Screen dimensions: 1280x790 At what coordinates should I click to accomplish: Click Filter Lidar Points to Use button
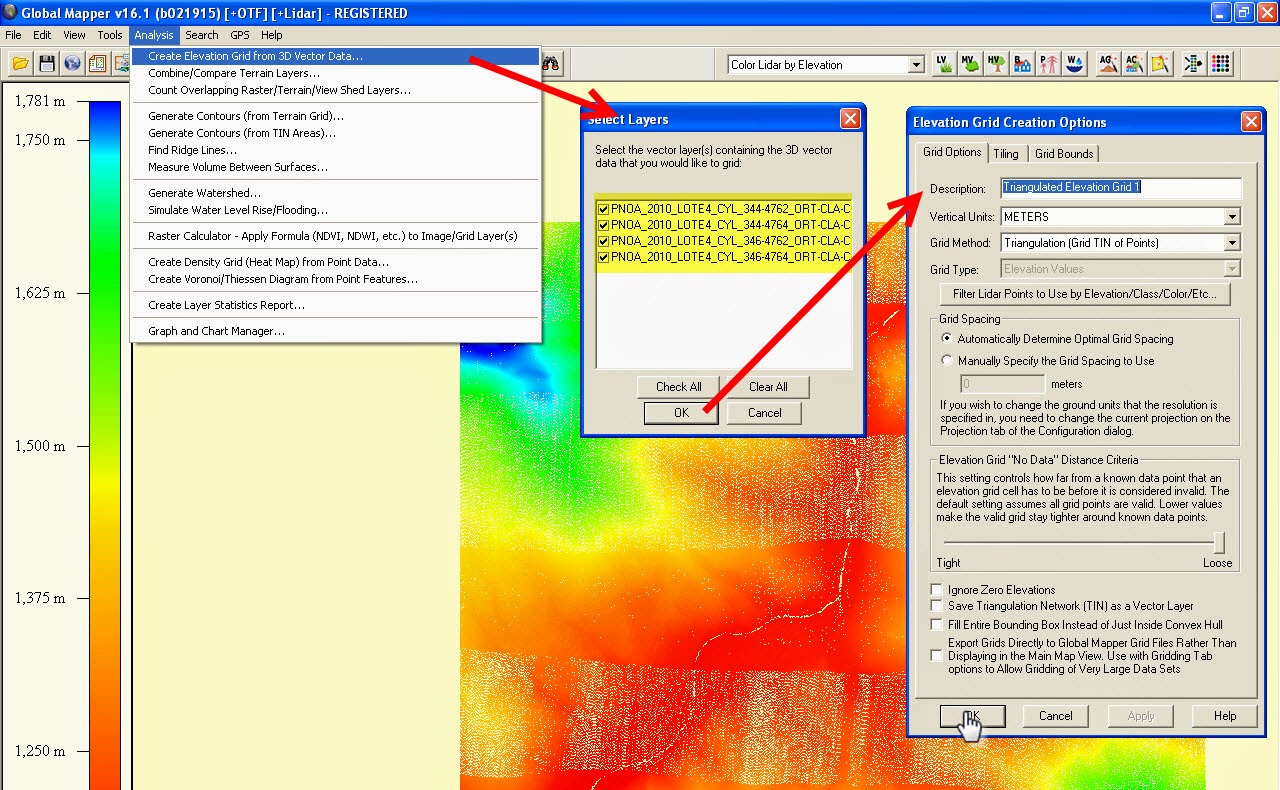1085,295
